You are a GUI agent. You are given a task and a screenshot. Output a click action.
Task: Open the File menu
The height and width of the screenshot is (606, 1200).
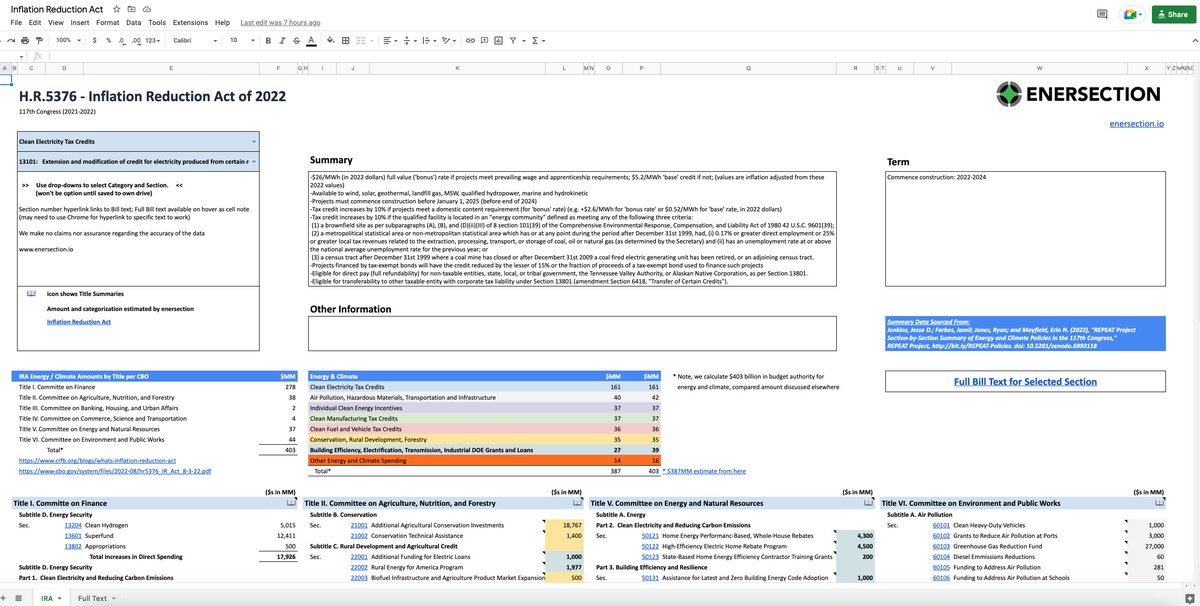[x=16, y=22]
